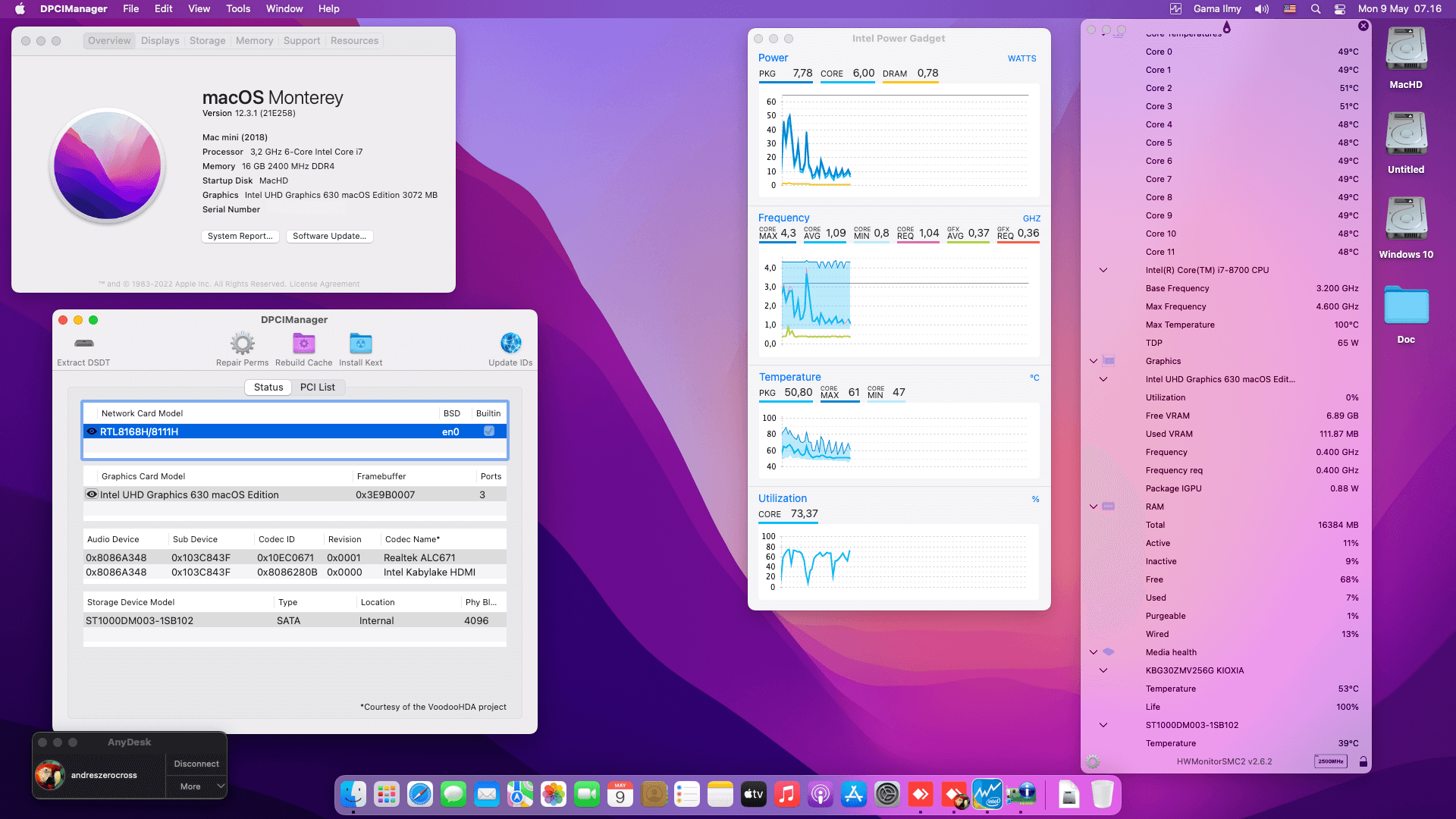Click the Extract DSDT toolbar icon
Image resolution: width=1456 pixels, height=819 pixels.
coord(84,344)
